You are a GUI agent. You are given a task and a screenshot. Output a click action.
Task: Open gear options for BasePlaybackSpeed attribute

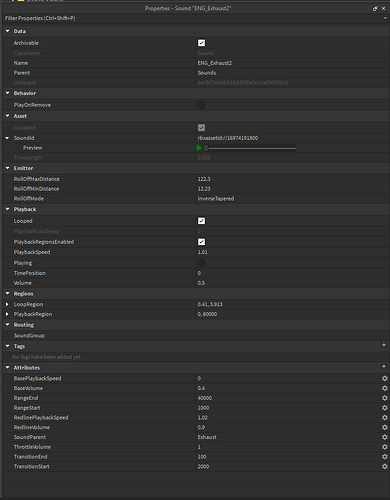pyautogui.click(x=385, y=378)
